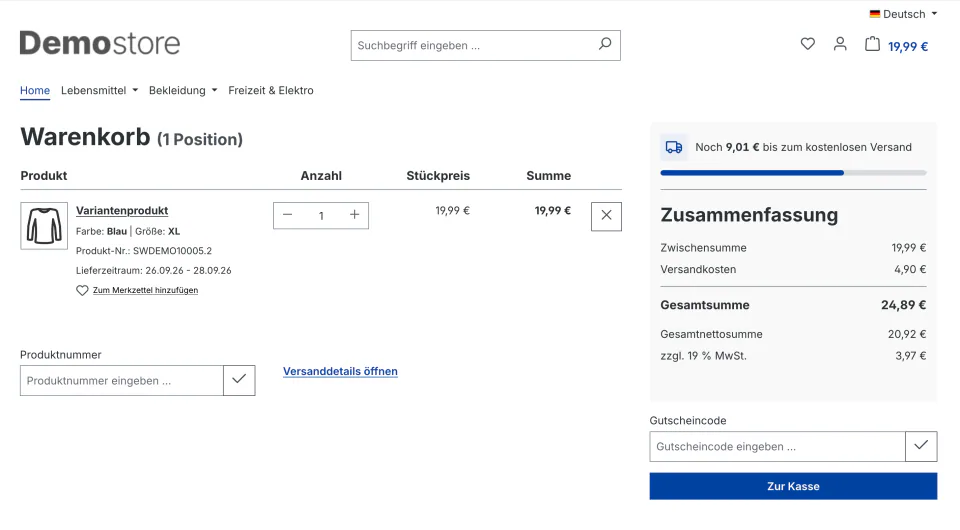
Task: Click the MwSt. value 3,97 €
Action: tap(910, 356)
